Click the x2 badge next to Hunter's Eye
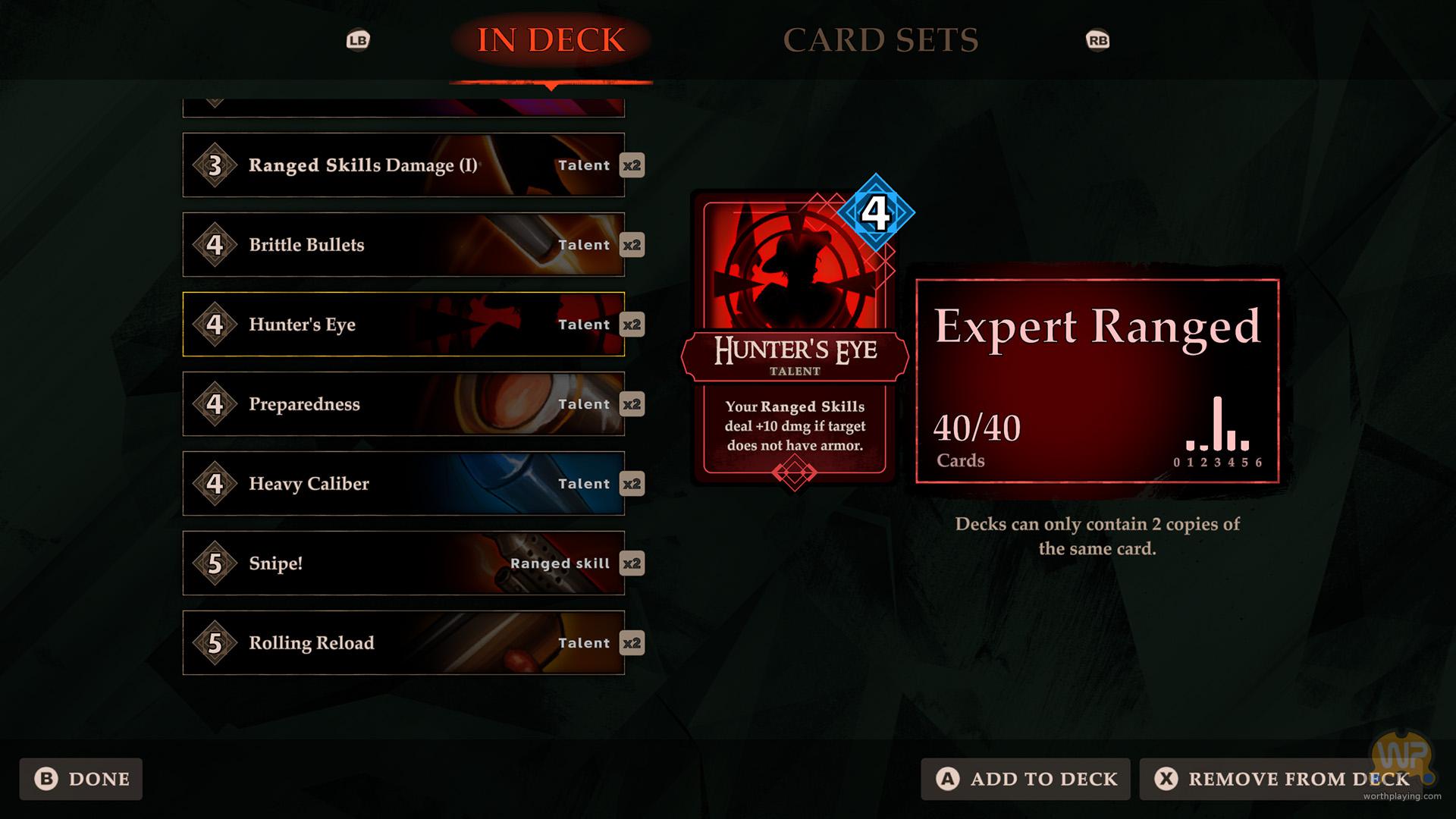The image size is (1456, 819). (632, 325)
